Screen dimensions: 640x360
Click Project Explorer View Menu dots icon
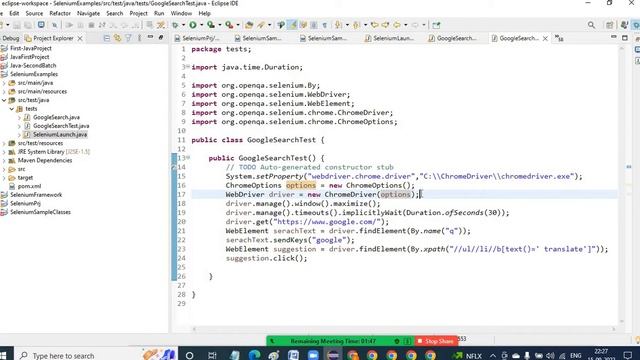coord(139,38)
